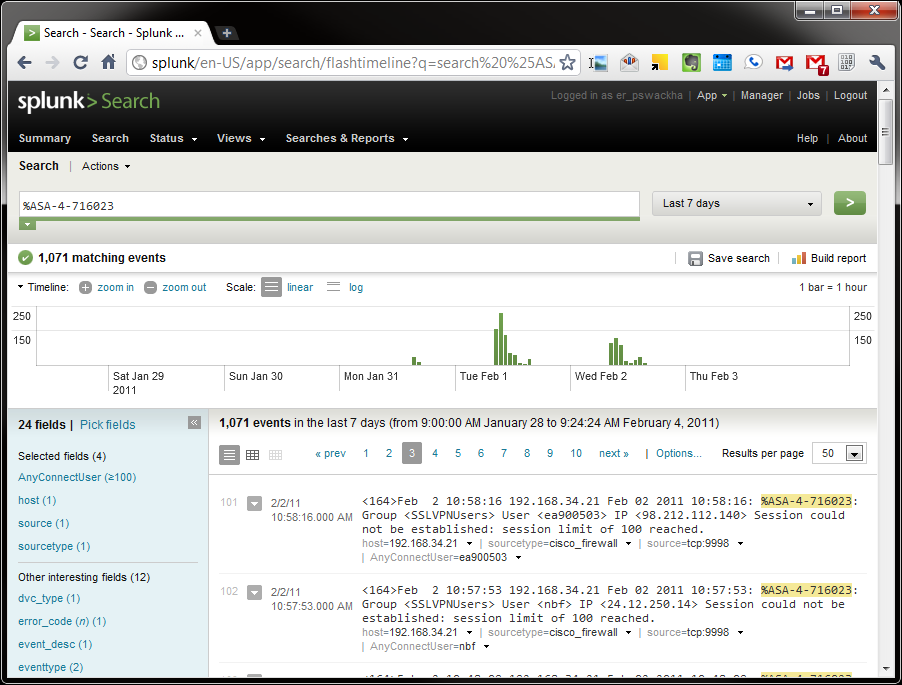Go to results page 10
This screenshot has width=902, height=685.
click(x=576, y=453)
